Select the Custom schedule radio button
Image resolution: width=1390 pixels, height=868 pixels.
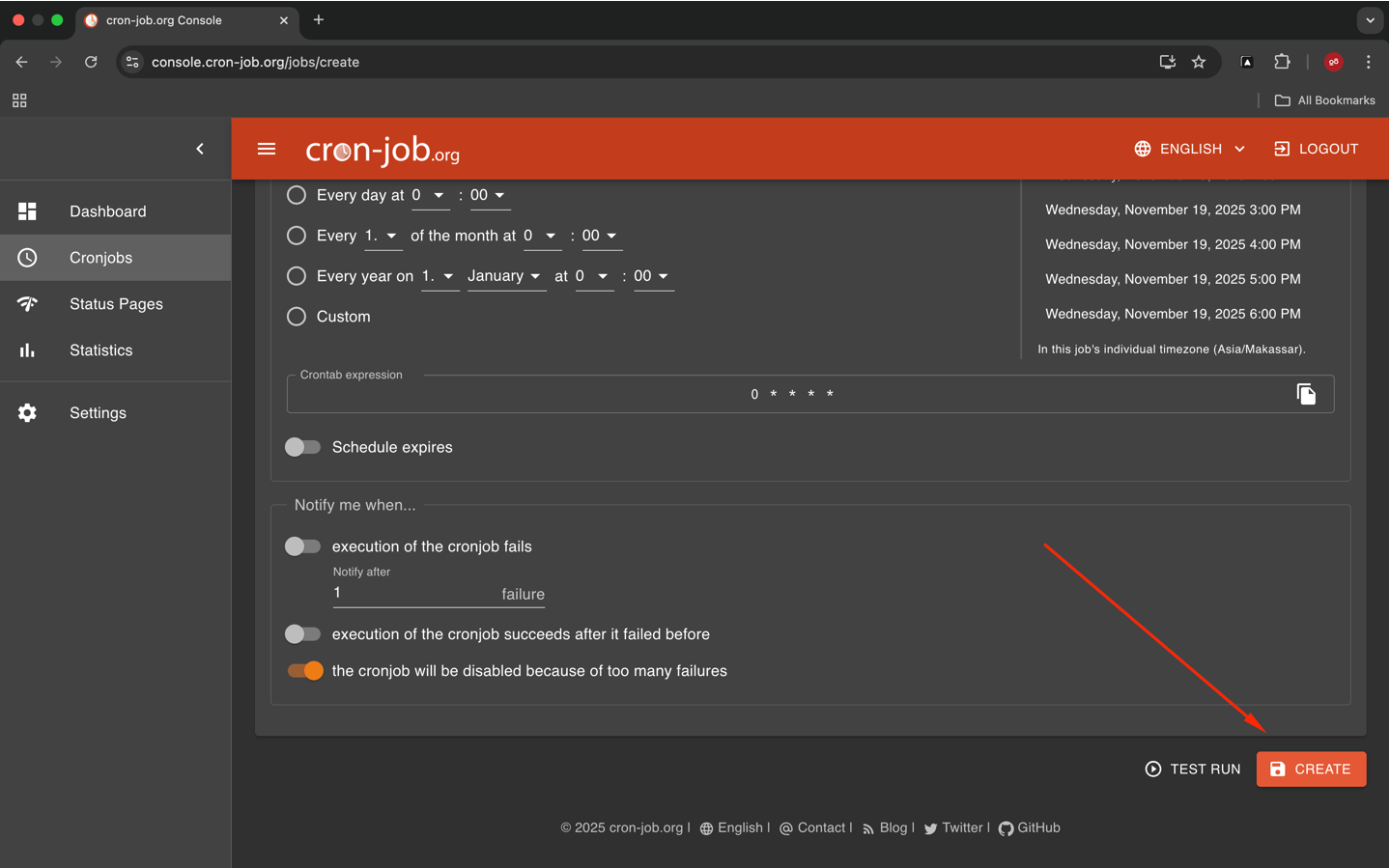point(297,317)
